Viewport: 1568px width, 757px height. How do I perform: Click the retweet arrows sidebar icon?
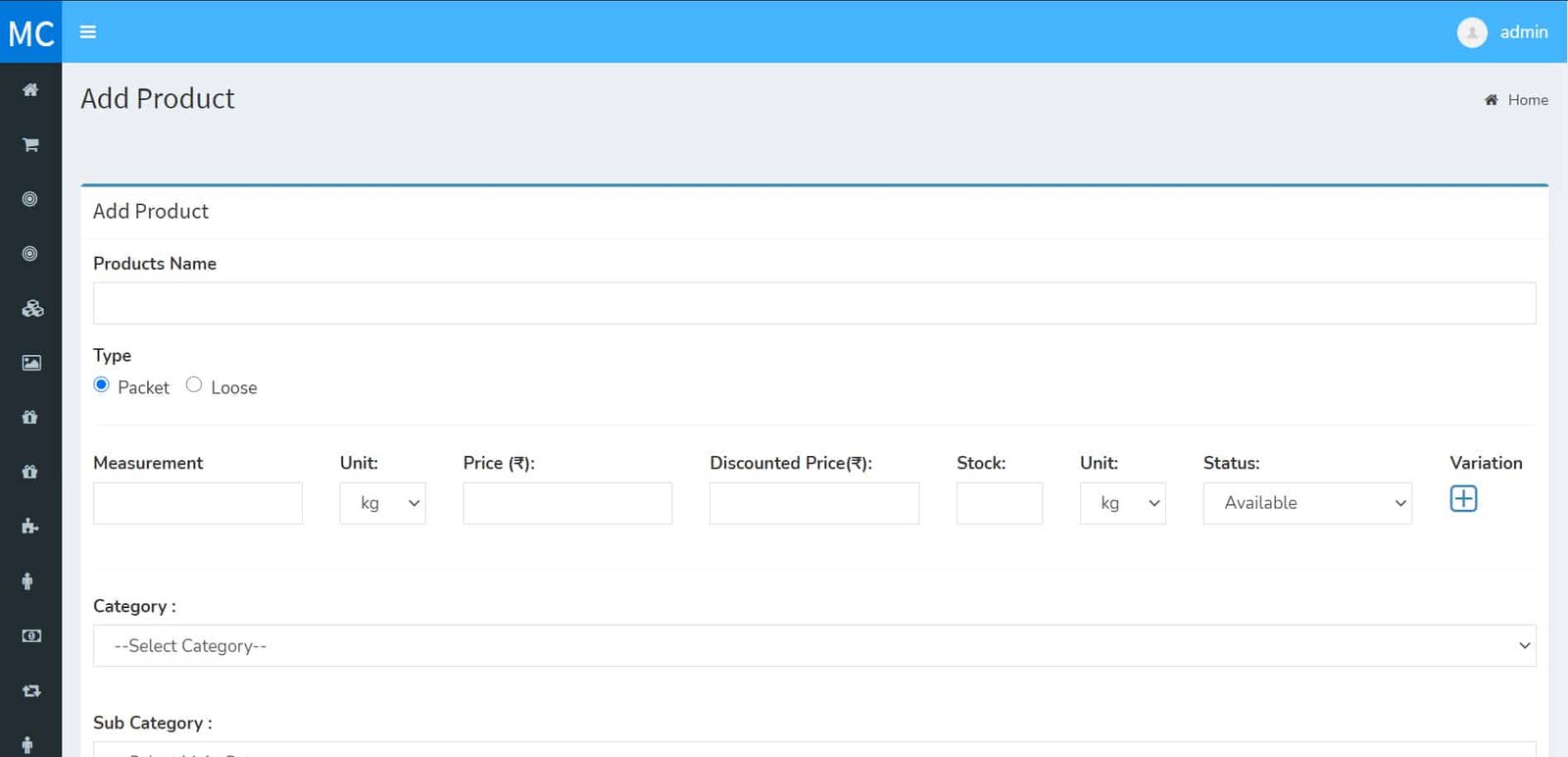pos(31,691)
